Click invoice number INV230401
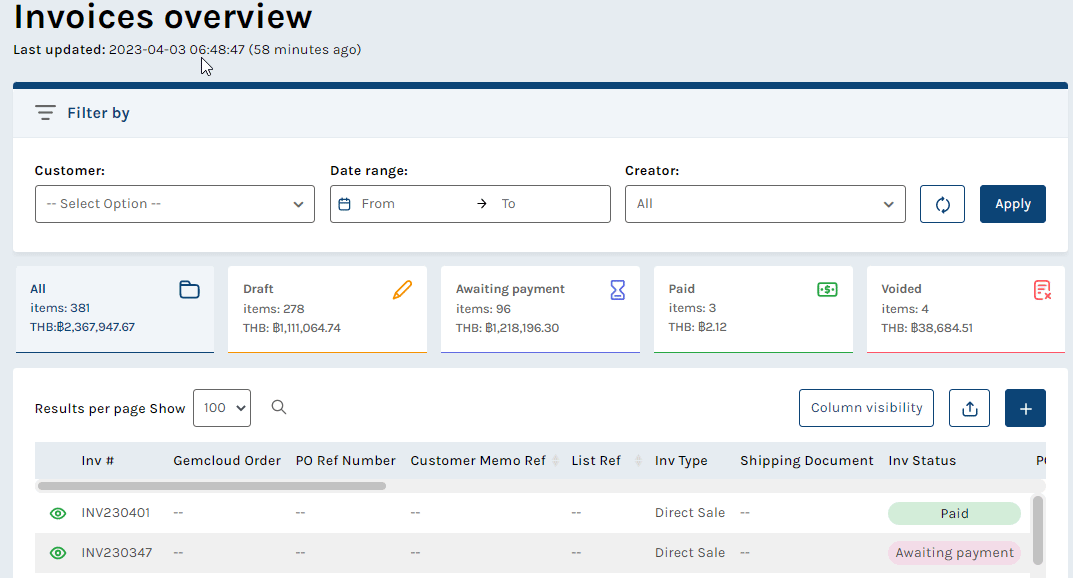Viewport: 1073px width, 578px height. pos(116,513)
